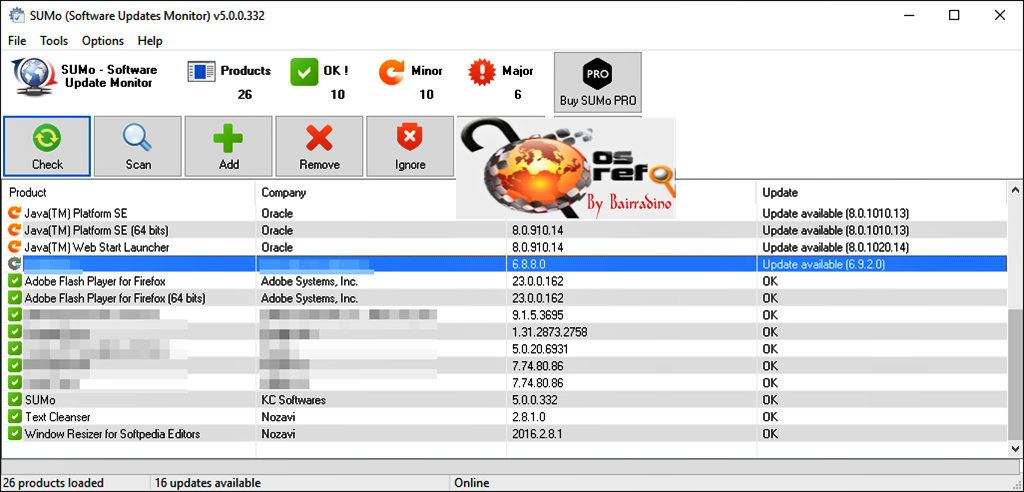Screen dimensions: 1024x492
Task: Start a Scan for installed software
Action: click(138, 146)
